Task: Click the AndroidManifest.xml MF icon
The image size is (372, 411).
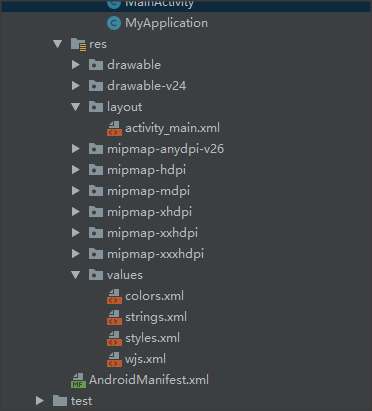Action: click(x=78, y=380)
